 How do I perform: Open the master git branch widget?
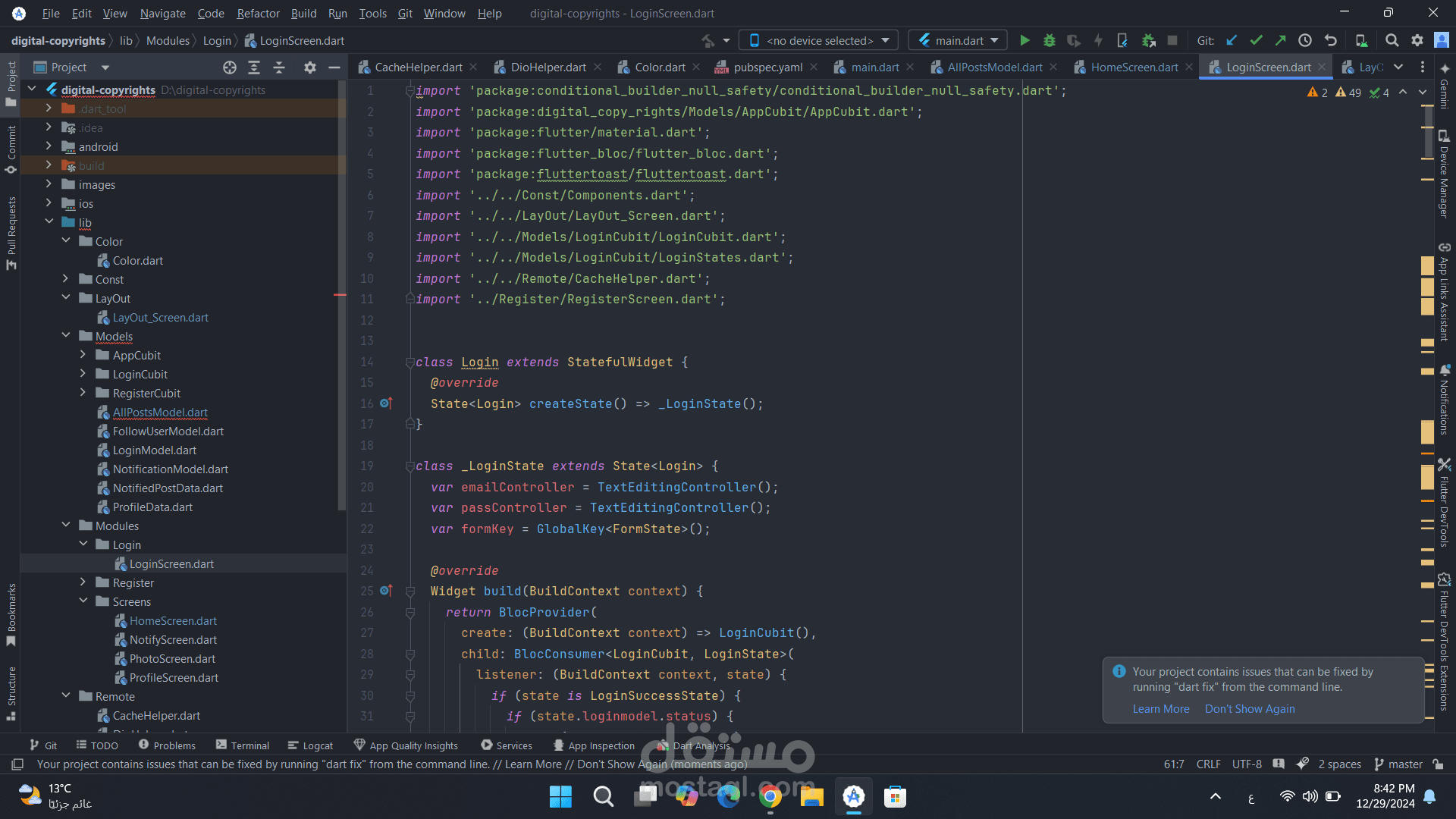point(1398,764)
